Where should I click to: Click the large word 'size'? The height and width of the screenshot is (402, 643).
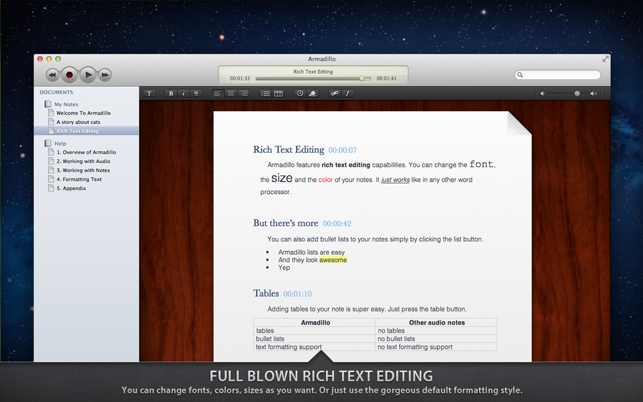(282, 178)
